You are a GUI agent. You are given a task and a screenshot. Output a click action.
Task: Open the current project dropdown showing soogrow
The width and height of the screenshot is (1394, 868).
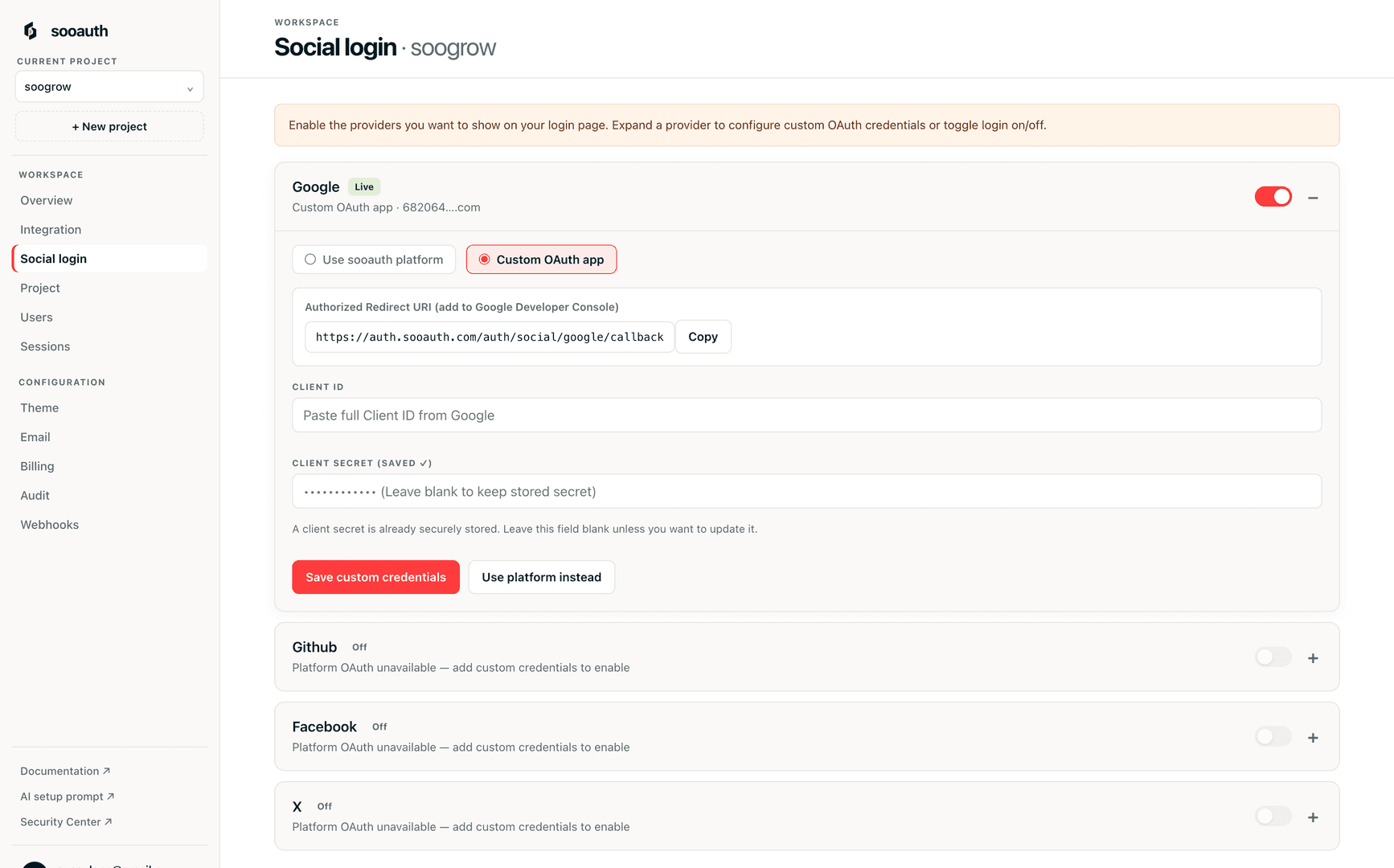click(x=109, y=87)
